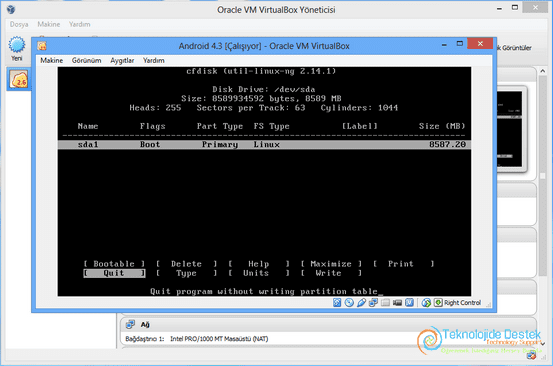Viewport: 553px width, 366px height.
Task: Click the mouse integration status icon
Action: (x=426, y=303)
